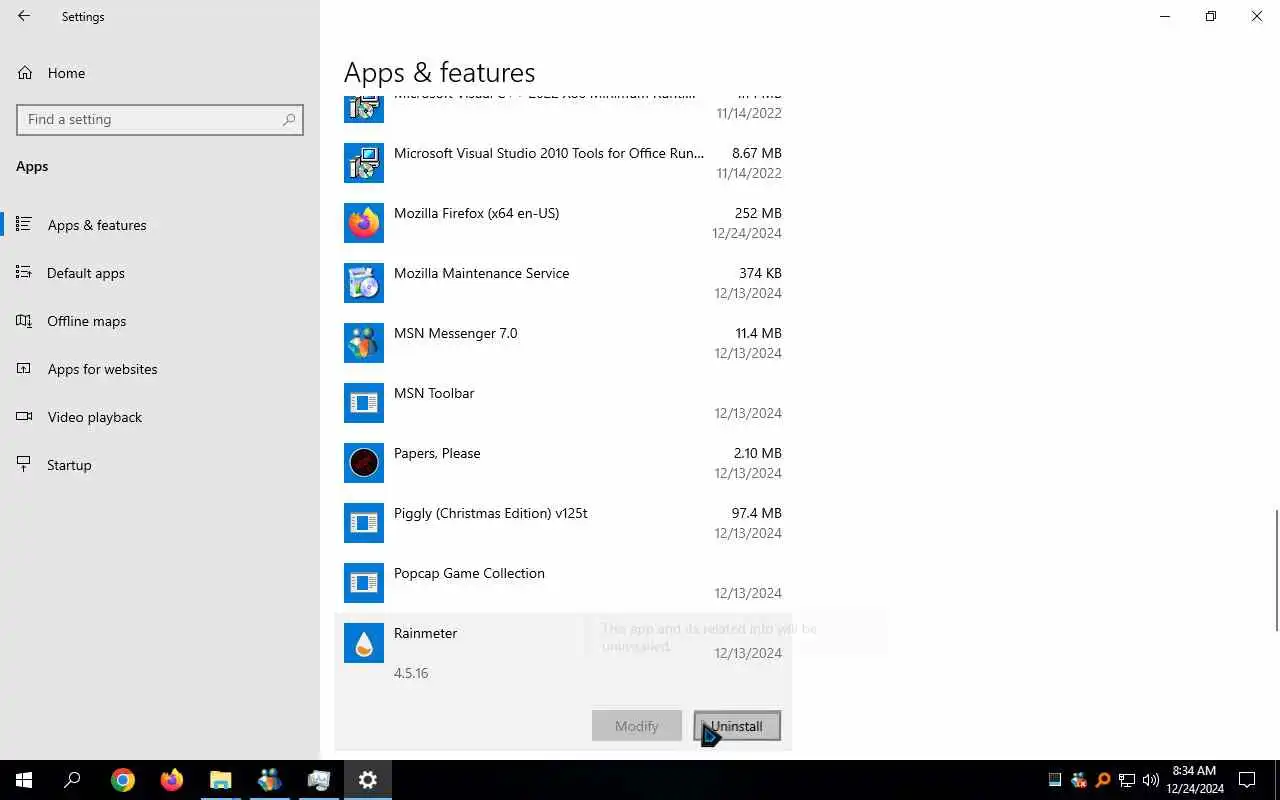Click the 97.4 MB size for Piggly
Screen dimensions: 1280x800
[756, 513]
